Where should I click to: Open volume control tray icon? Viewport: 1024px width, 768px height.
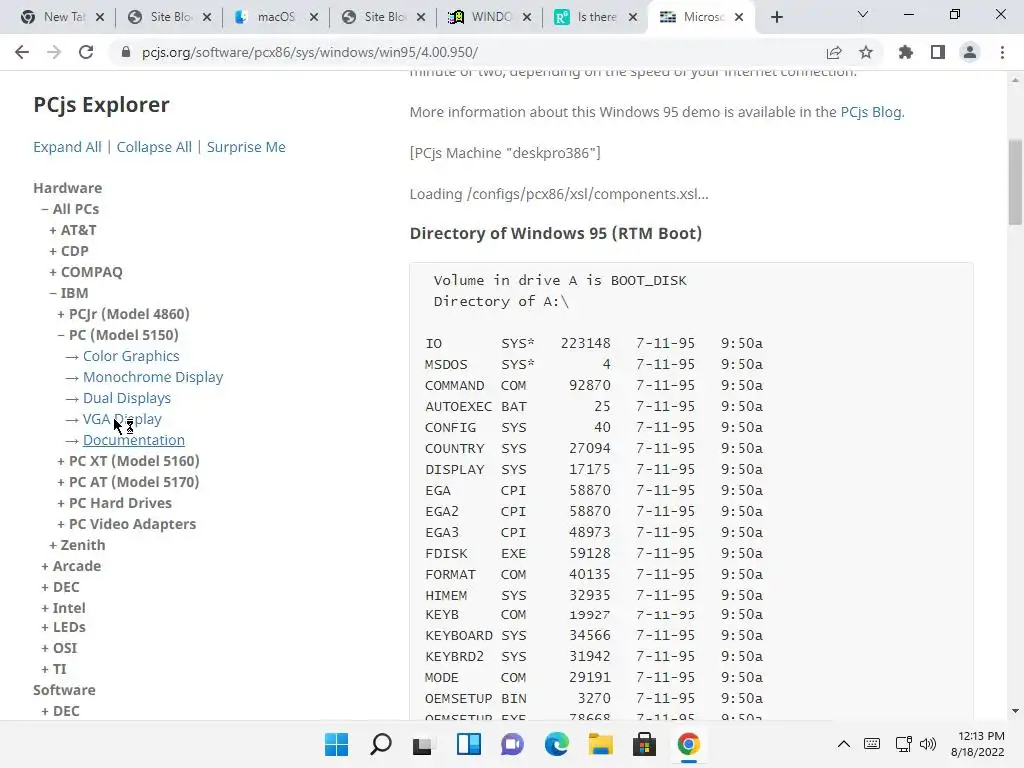927,744
